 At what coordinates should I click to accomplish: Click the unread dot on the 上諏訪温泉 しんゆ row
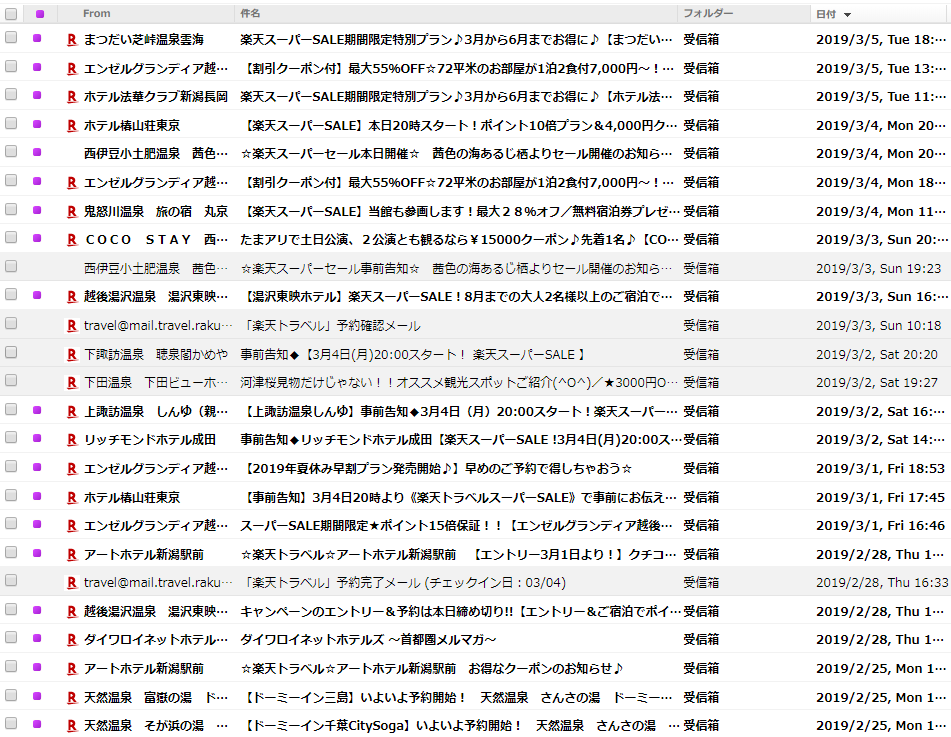[37, 410]
